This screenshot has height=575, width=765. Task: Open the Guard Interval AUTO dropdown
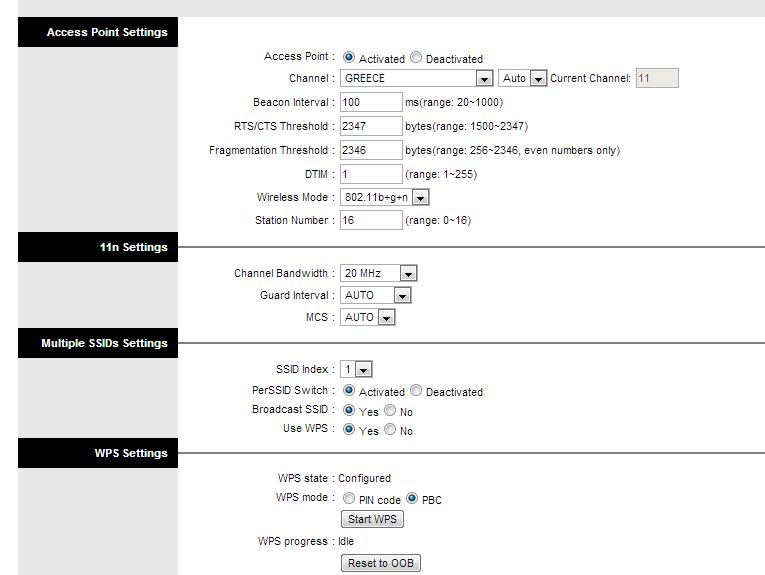pyautogui.click(x=376, y=295)
